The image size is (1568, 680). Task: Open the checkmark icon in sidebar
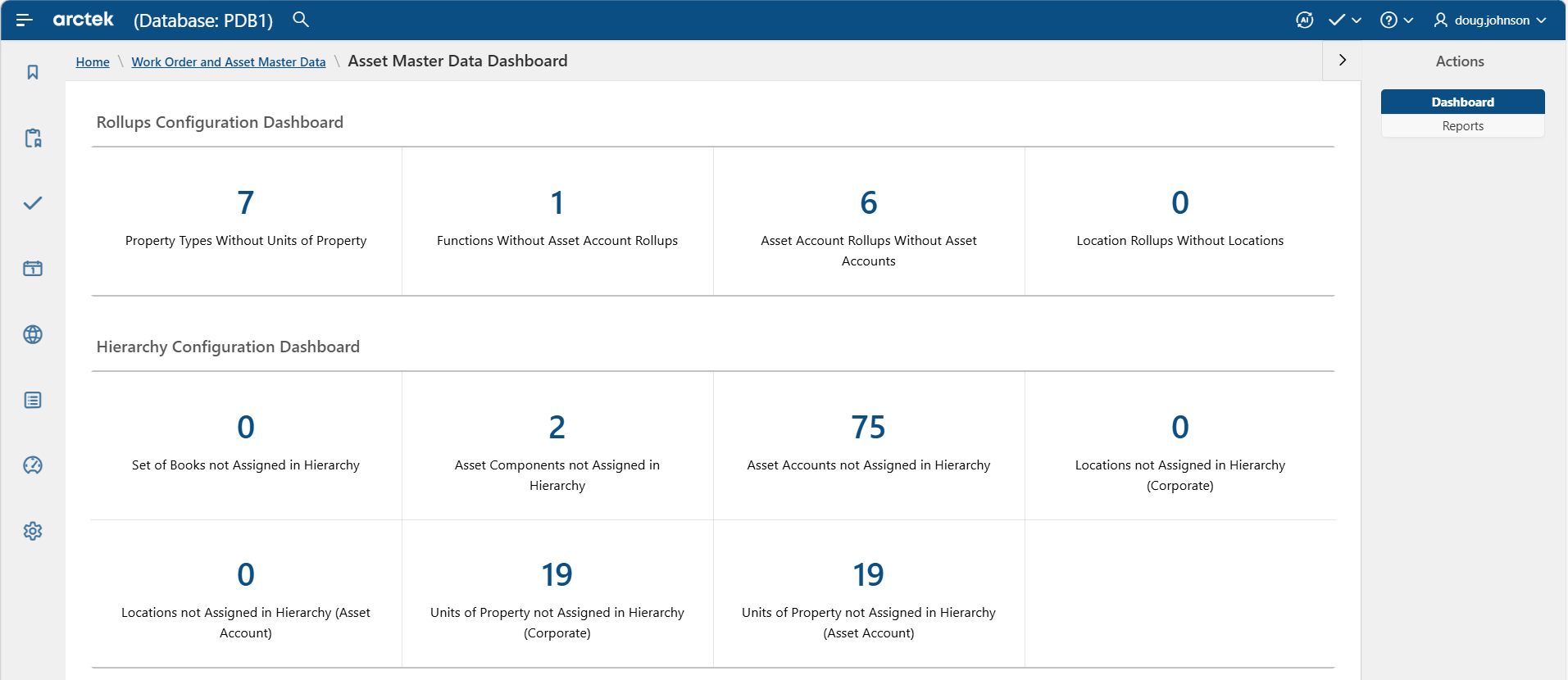[33, 203]
